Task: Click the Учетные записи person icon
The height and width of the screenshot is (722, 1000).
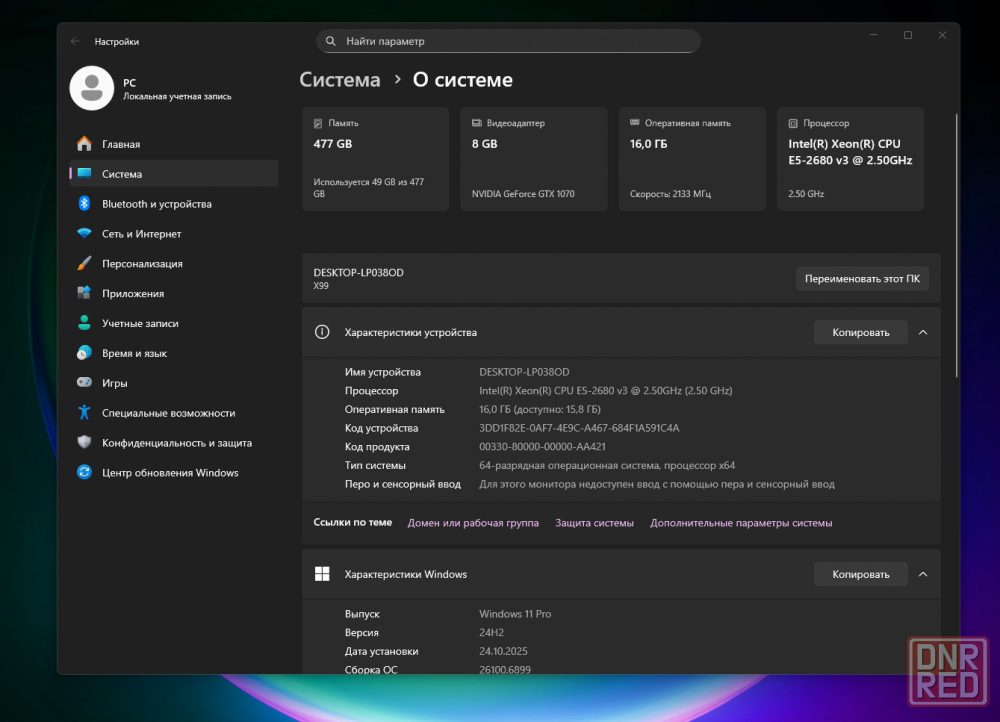Action: point(84,324)
